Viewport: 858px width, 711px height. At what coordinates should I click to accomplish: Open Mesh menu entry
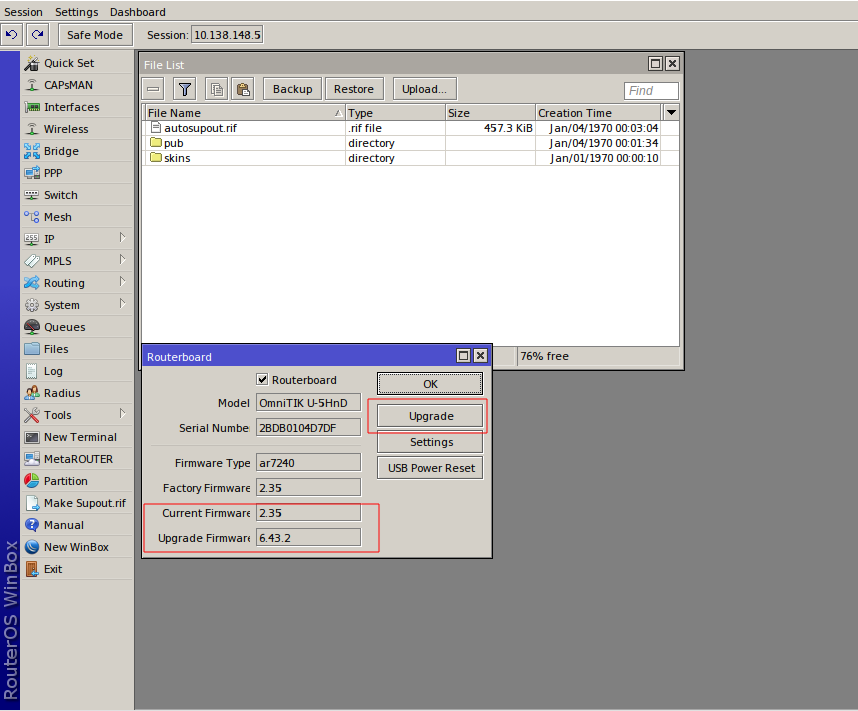pos(77,217)
